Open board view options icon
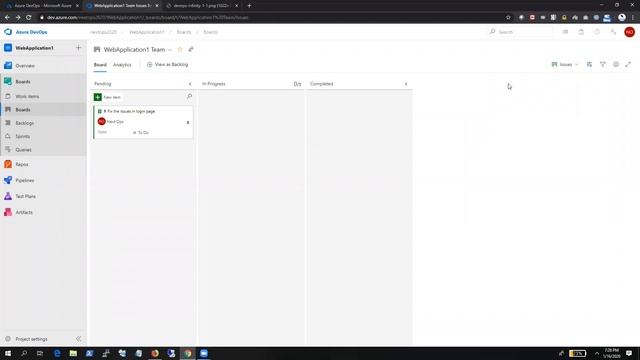This screenshot has height=360, width=640. point(589,64)
